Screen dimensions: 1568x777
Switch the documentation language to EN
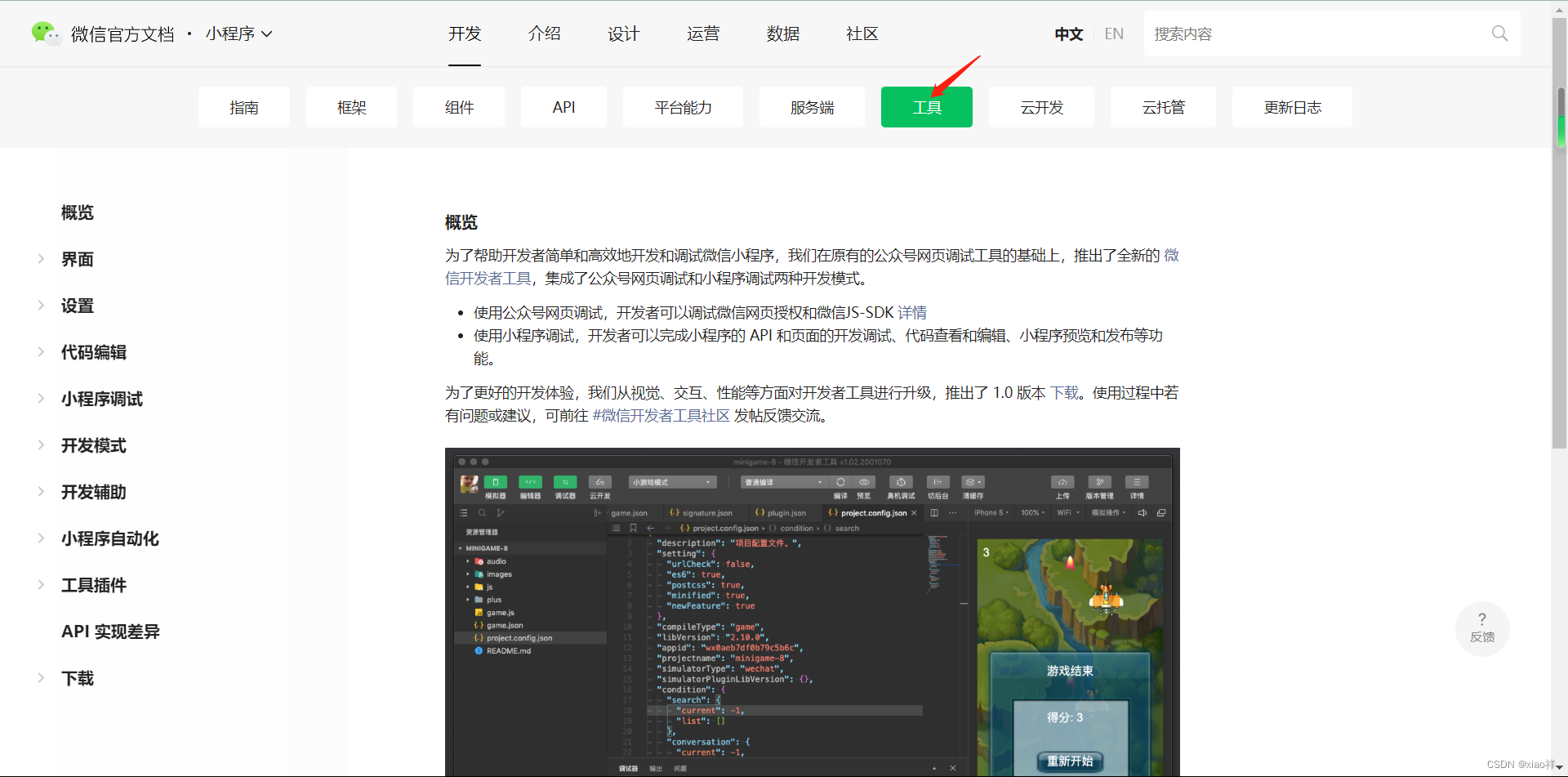click(1113, 33)
